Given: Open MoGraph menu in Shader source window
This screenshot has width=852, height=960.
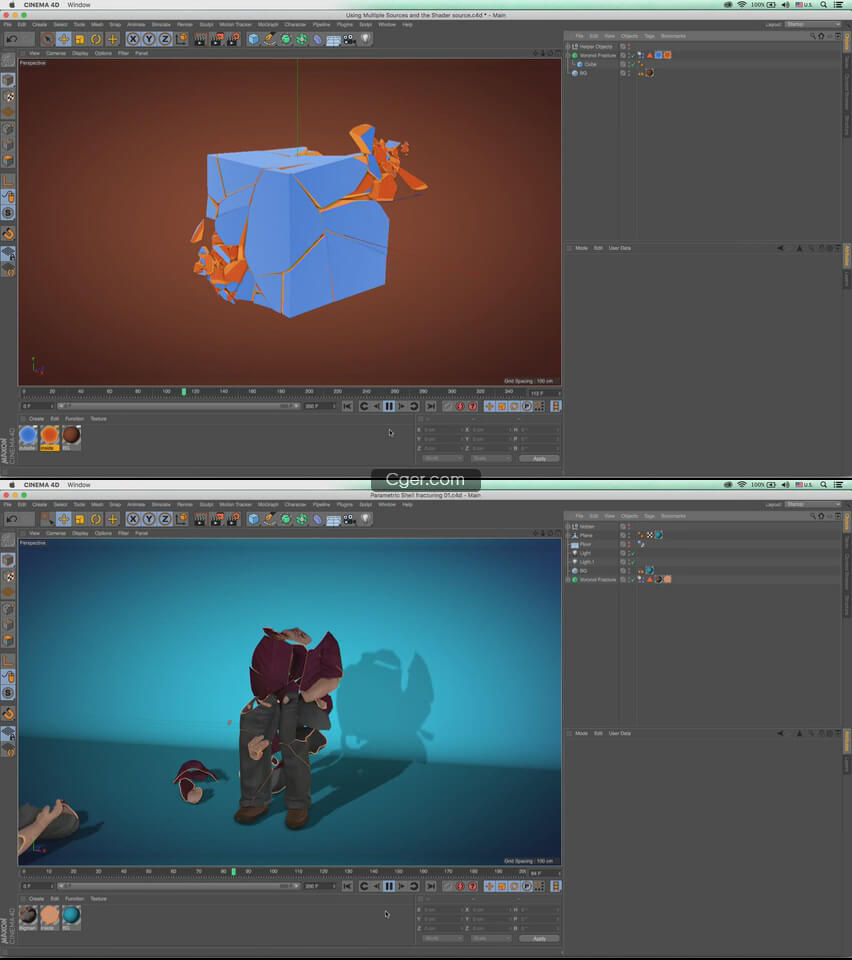Looking at the screenshot, I should tap(268, 24).
